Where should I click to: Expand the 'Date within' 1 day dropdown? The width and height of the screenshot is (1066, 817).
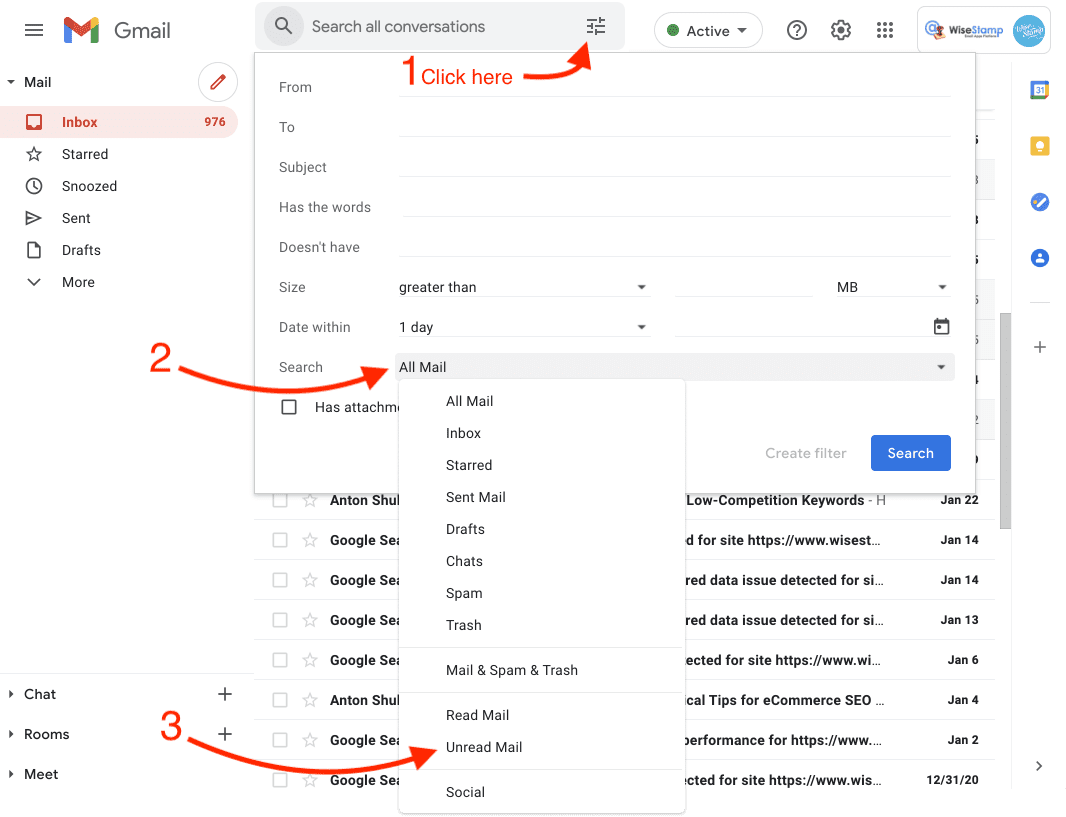click(x=523, y=327)
